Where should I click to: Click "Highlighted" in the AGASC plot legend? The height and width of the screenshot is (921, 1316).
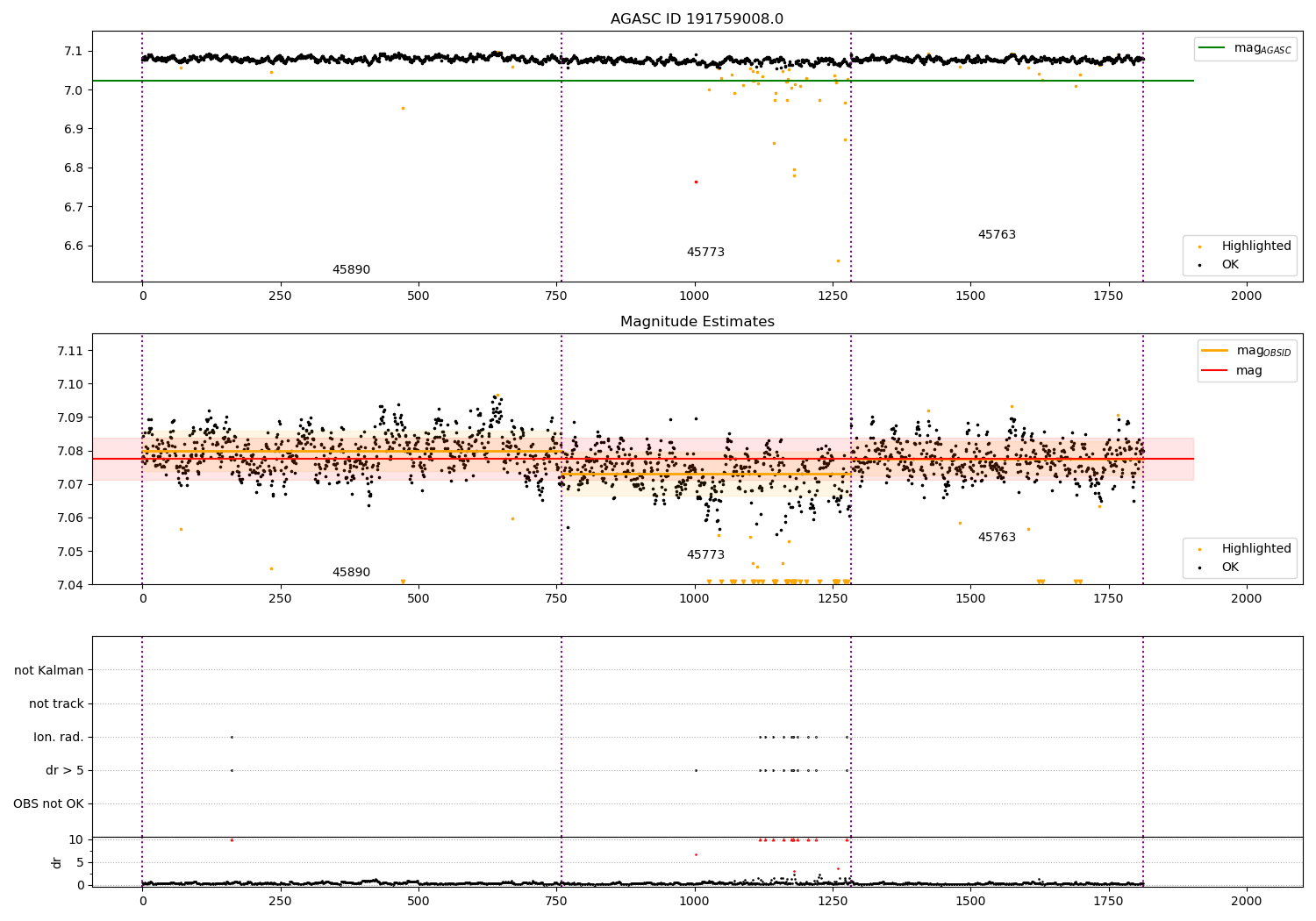(x=1256, y=246)
